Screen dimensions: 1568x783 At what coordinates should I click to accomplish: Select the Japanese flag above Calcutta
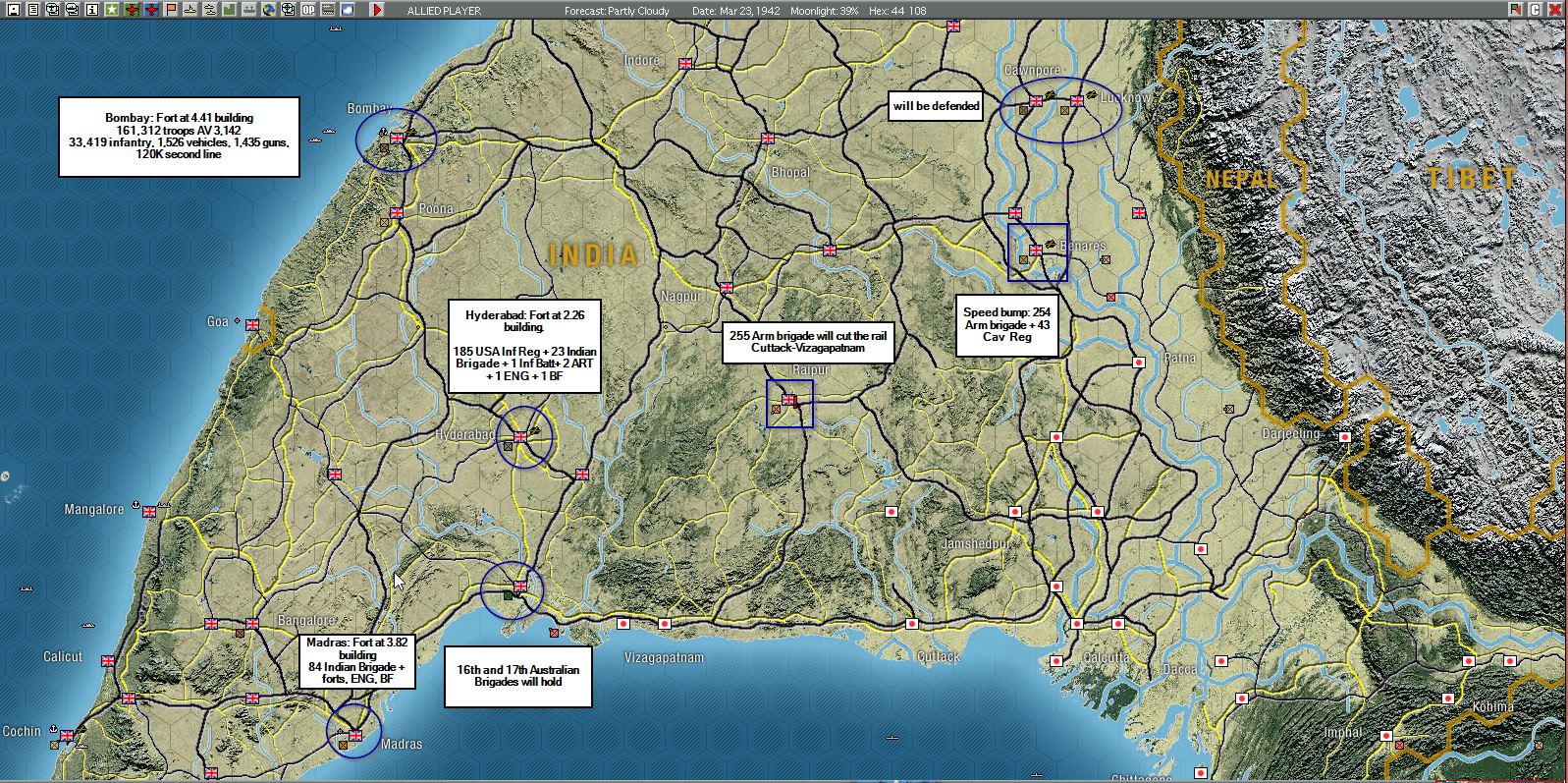[x=1077, y=624]
